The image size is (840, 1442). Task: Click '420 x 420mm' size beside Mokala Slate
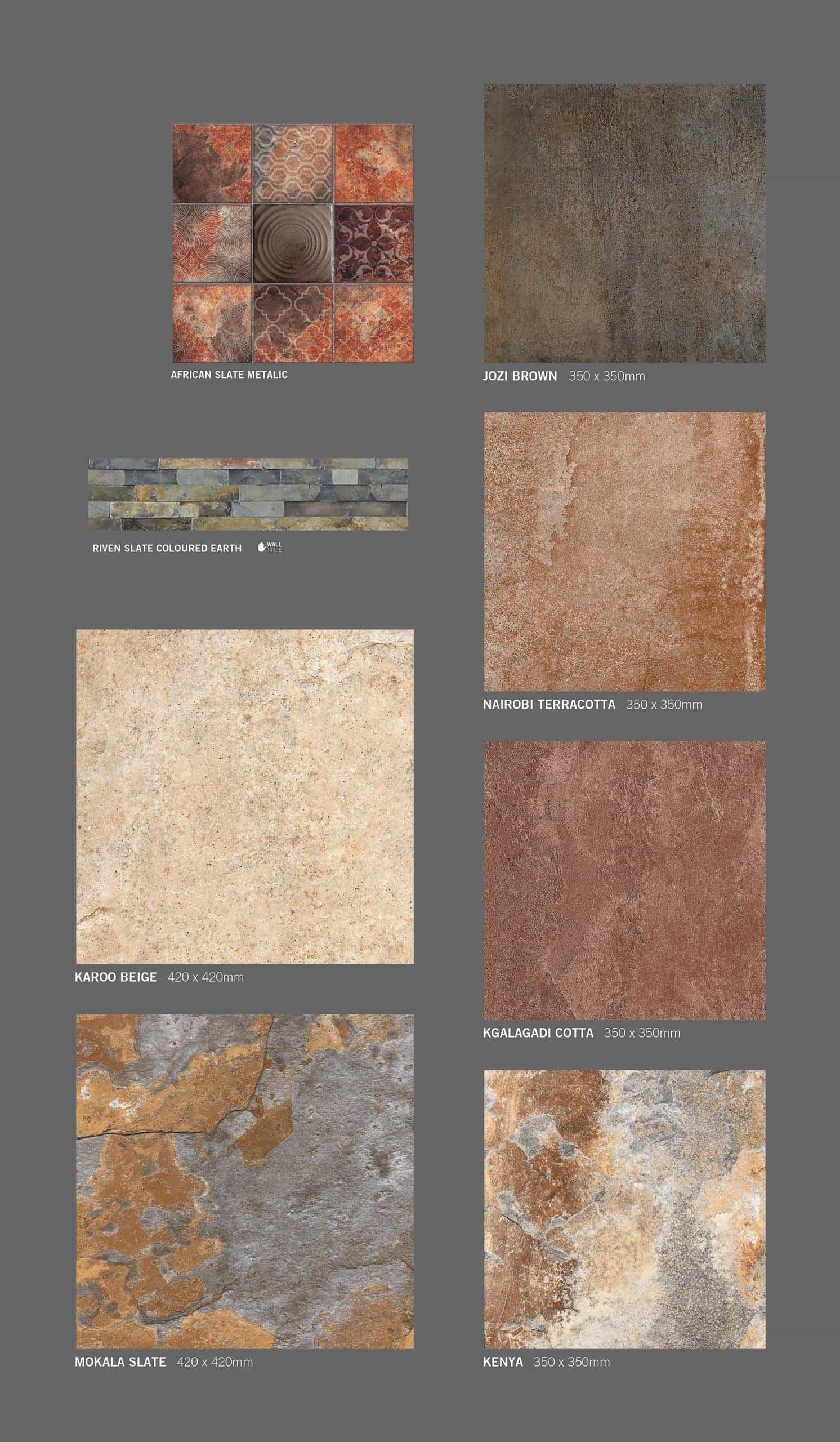215,1363
